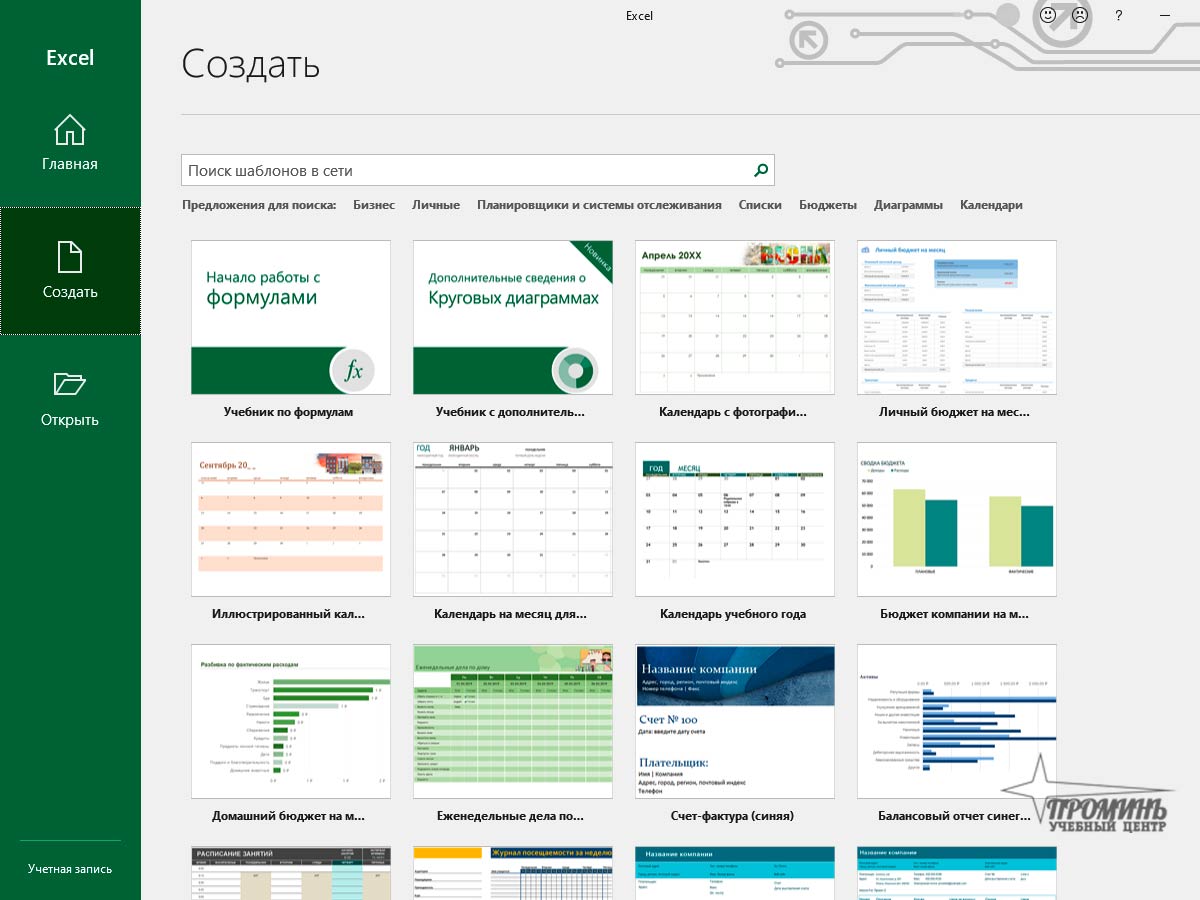The height and width of the screenshot is (900, 1200).
Task: Send a smile with the happy face icon
Action: tap(1048, 15)
